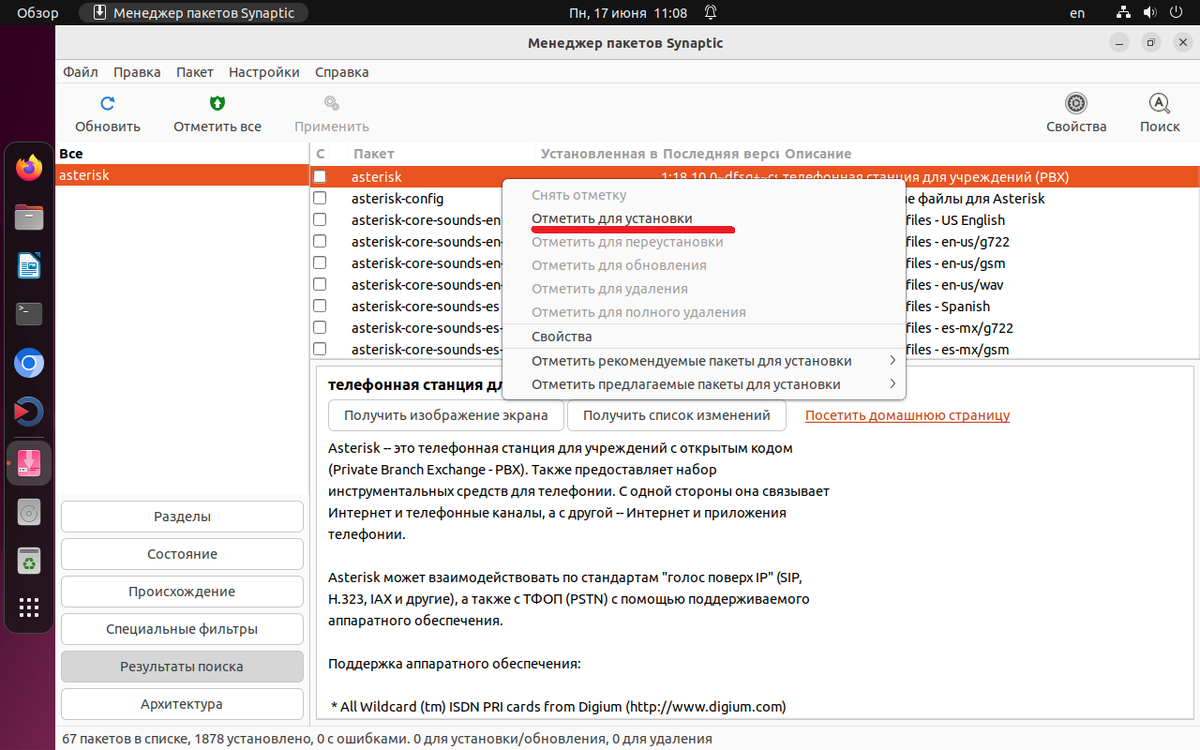
Task: Toggle checkbox for the es-mx/gsm sounds row
Action: tap(320, 349)
